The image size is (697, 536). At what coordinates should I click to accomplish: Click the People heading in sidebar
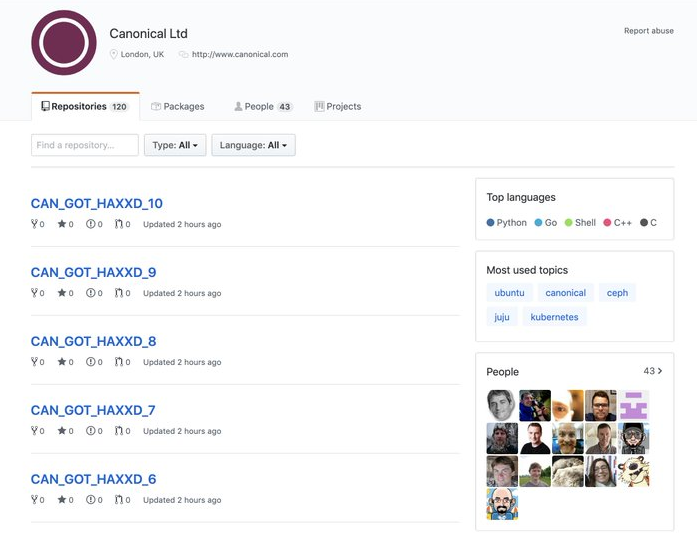[502, 372]
